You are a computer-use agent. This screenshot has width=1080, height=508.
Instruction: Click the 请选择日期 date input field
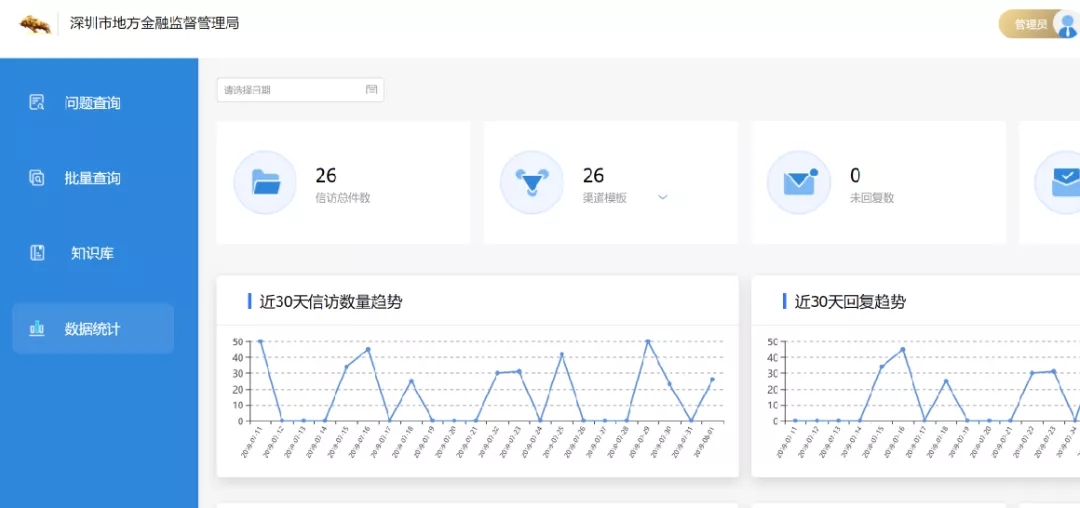click(300, 89)
